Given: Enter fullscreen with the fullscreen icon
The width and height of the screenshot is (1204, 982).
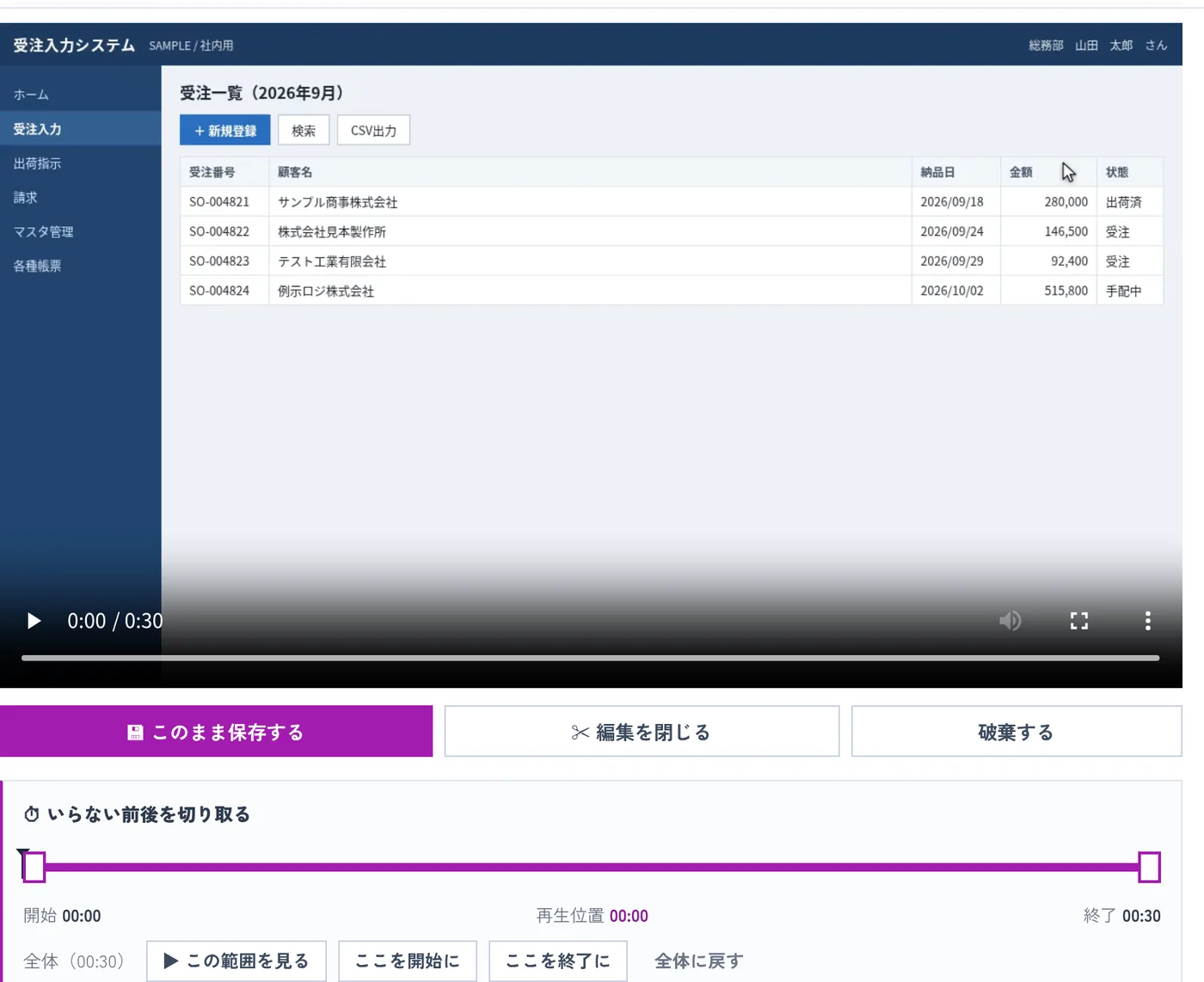Looking at the screenshot, I should (x=1079, y=621).
